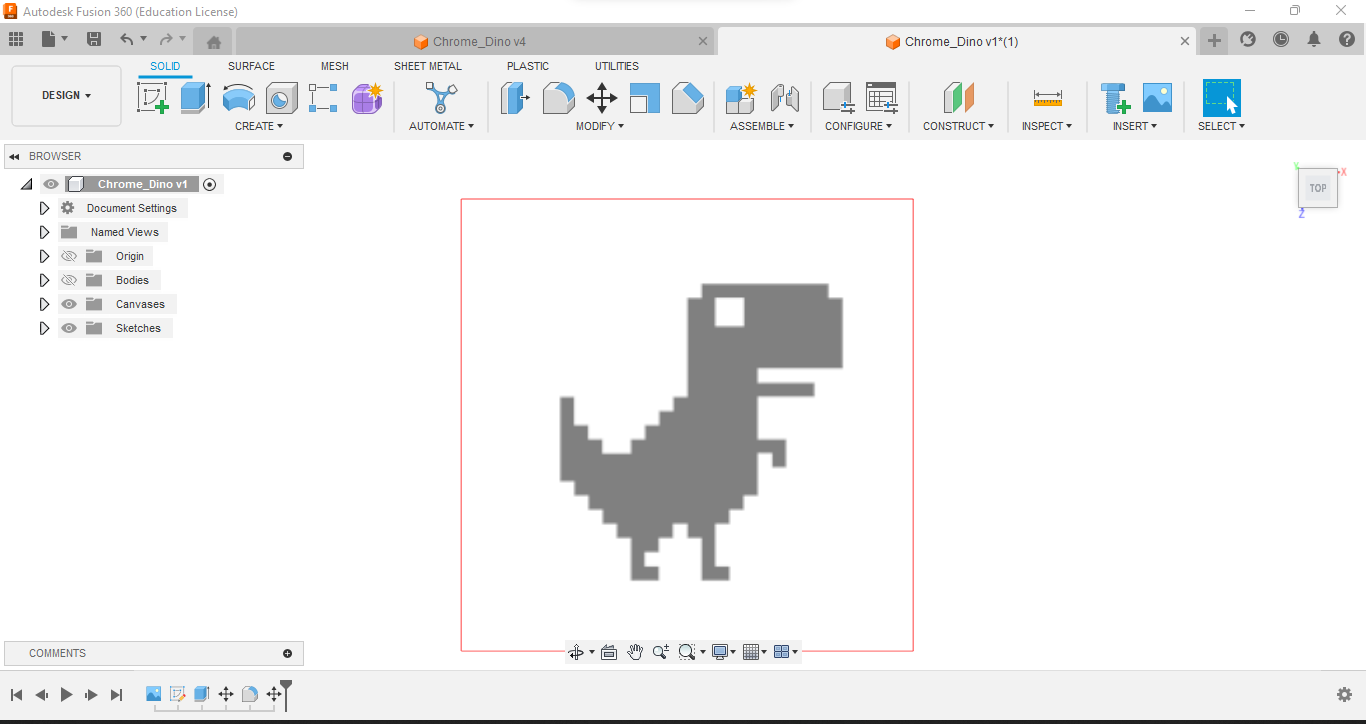Expand the Named Views node

pos(44,232)
